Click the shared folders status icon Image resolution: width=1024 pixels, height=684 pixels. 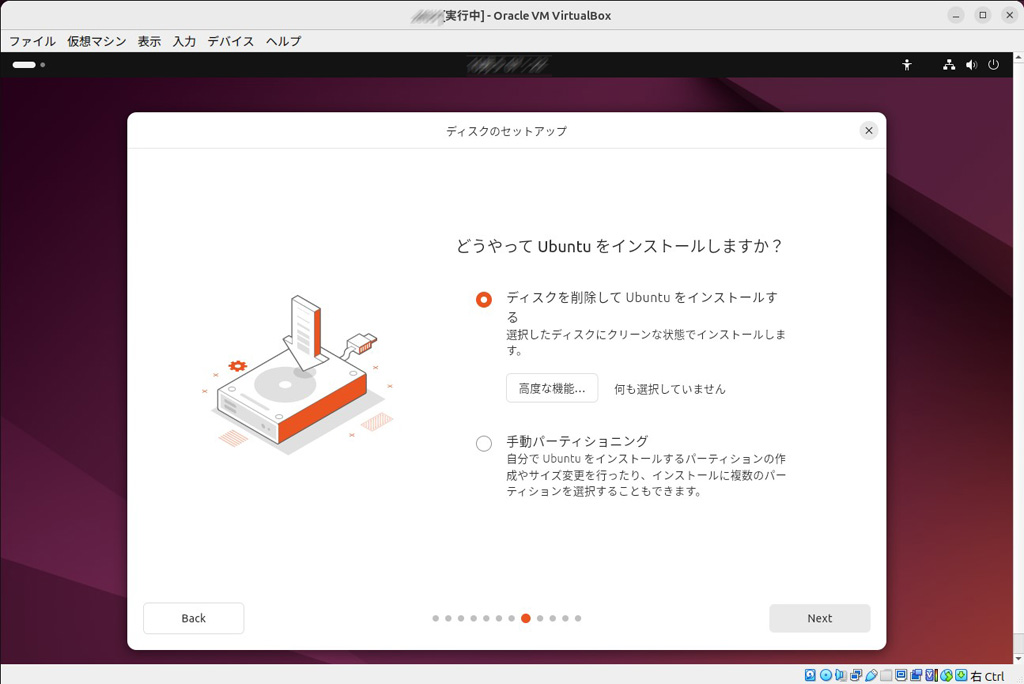click(x=886, y=675)
